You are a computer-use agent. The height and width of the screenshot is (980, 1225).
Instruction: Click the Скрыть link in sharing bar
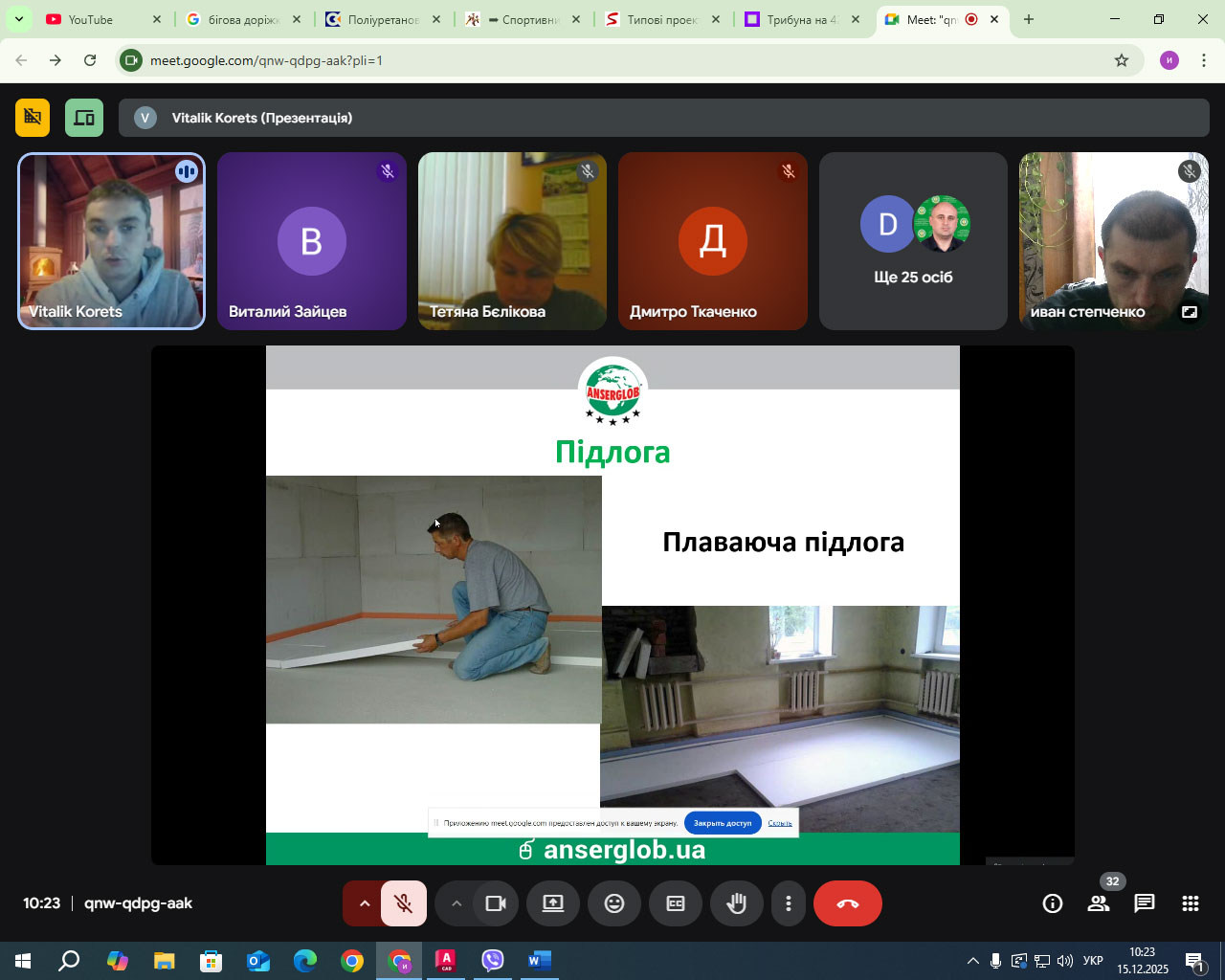(x=780, y=823)
